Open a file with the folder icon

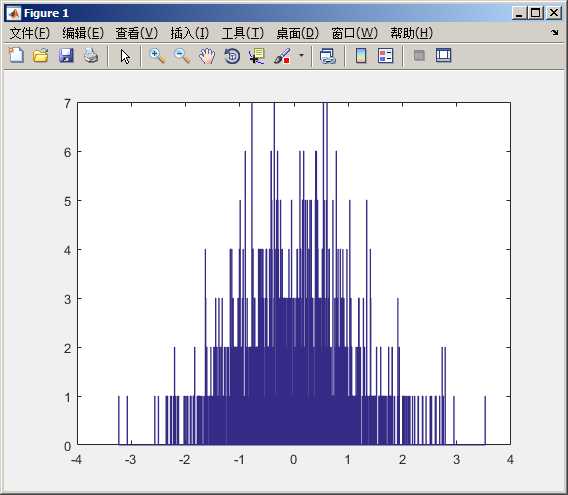(41, 56)
